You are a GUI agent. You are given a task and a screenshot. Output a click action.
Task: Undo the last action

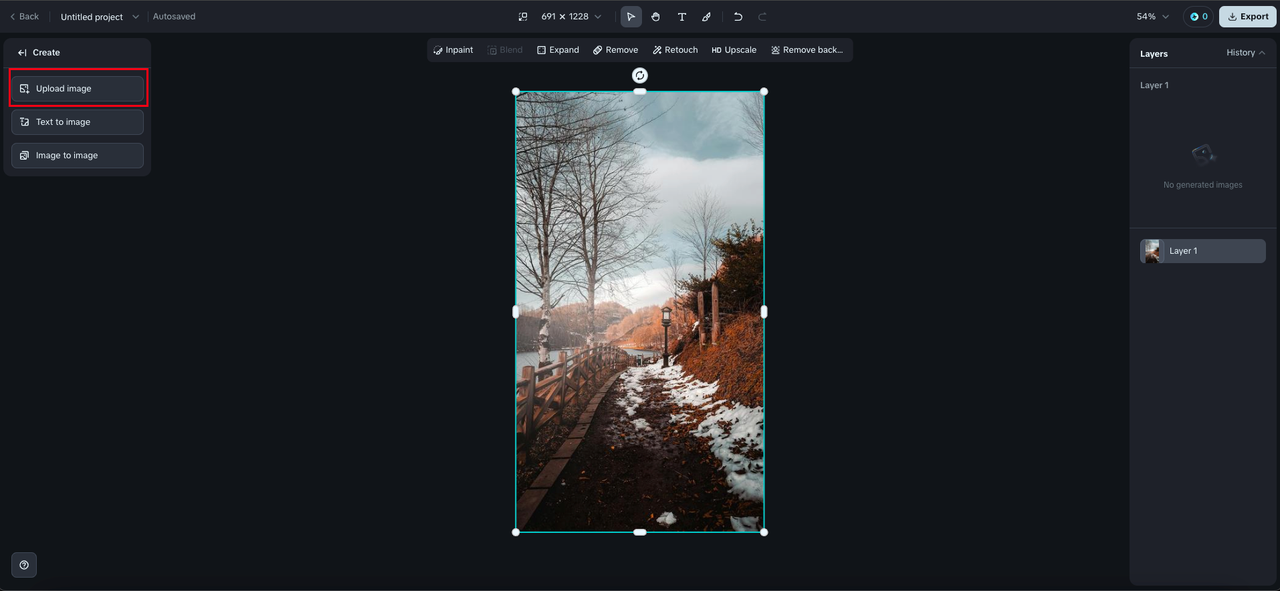point(738,17)
